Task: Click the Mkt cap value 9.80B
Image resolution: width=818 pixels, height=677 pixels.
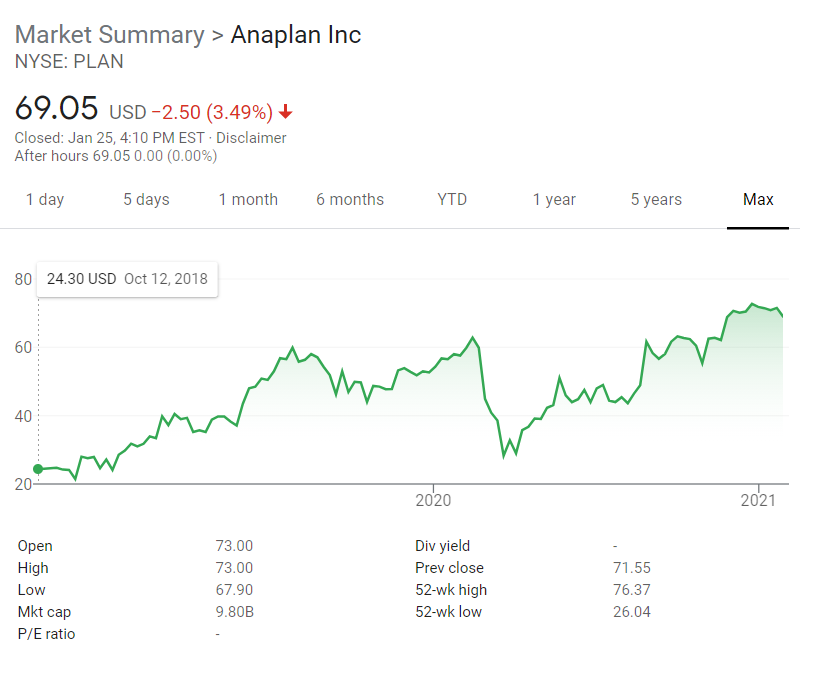Action: point(235,612)
